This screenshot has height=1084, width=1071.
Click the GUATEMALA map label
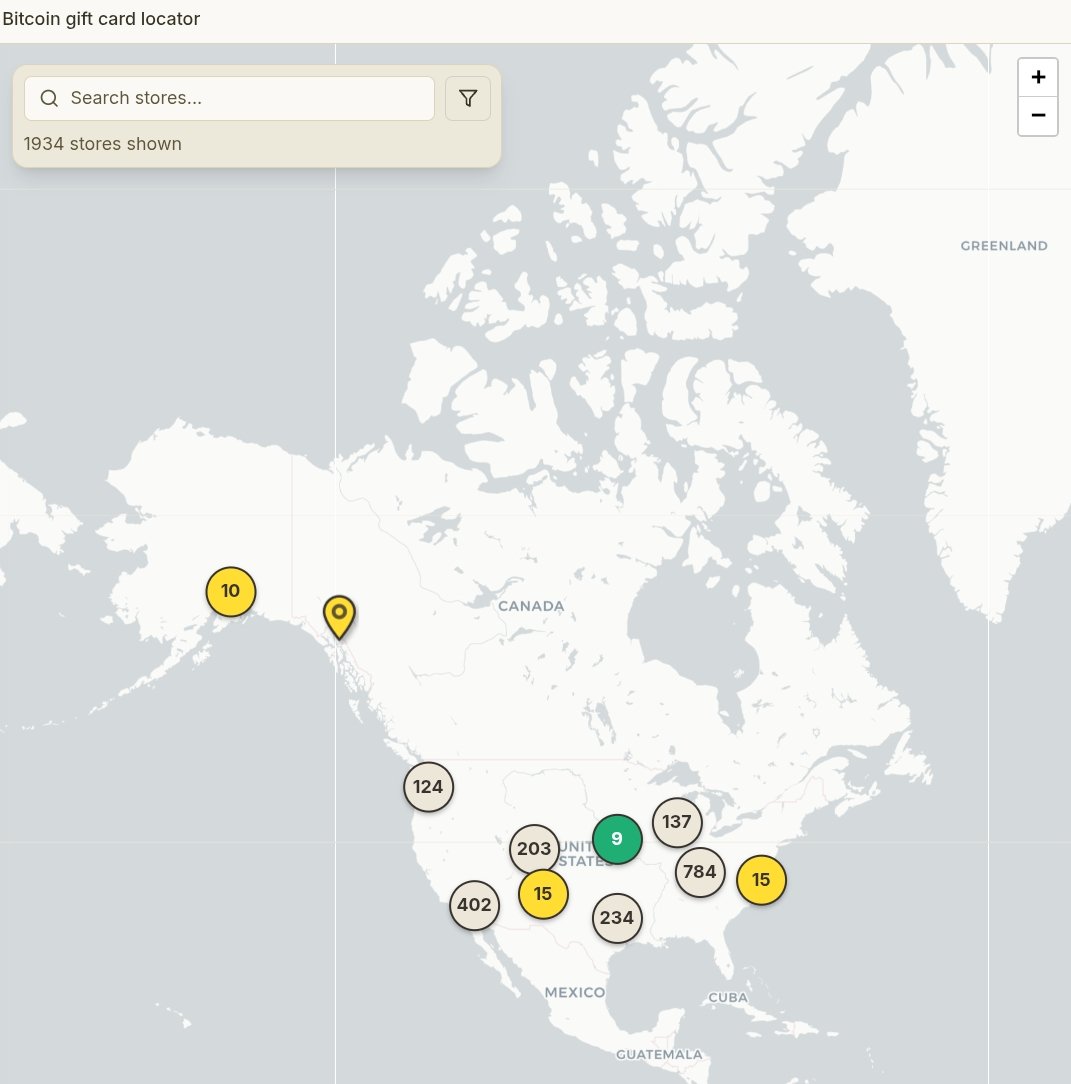pyautogui.click(x=659, y=1055)
